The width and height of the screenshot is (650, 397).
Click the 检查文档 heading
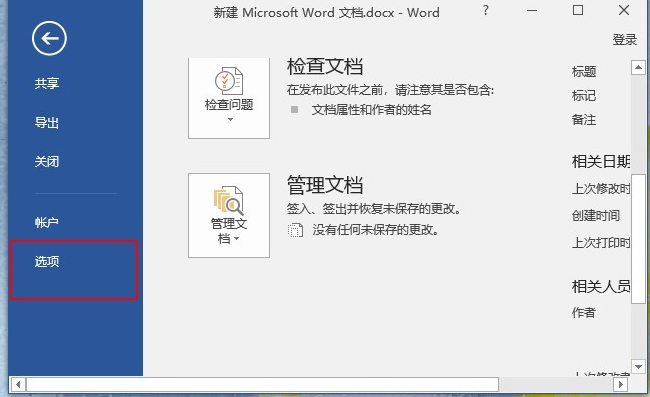click(325, 67)
